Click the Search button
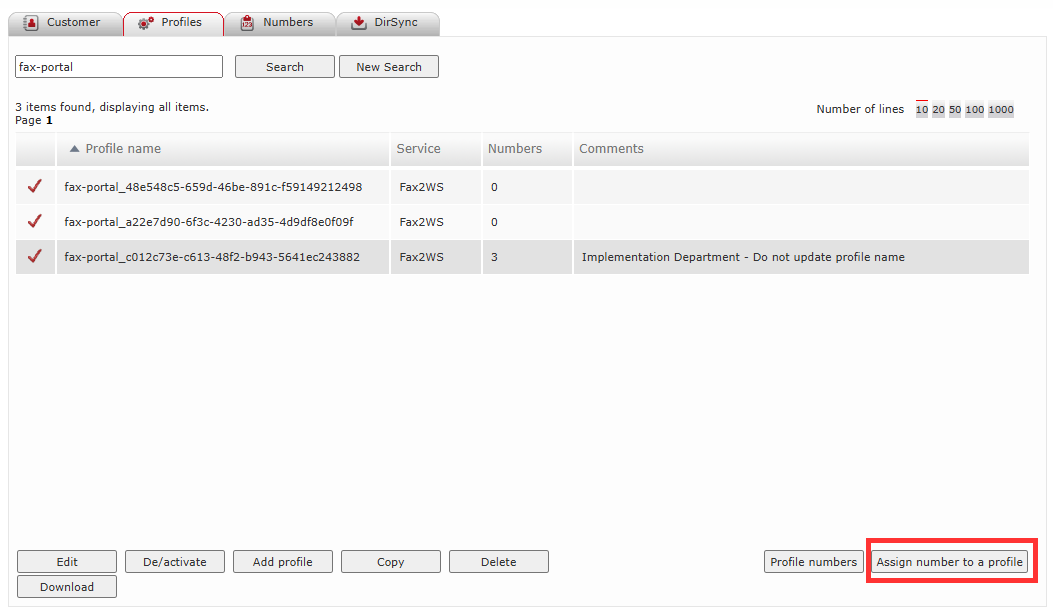Screen dimensions: 1053x609 [x=284, y=66]
